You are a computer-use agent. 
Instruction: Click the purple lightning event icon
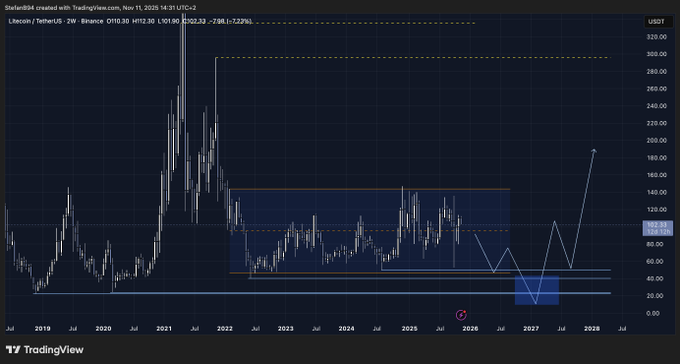(x=461, y=315)
